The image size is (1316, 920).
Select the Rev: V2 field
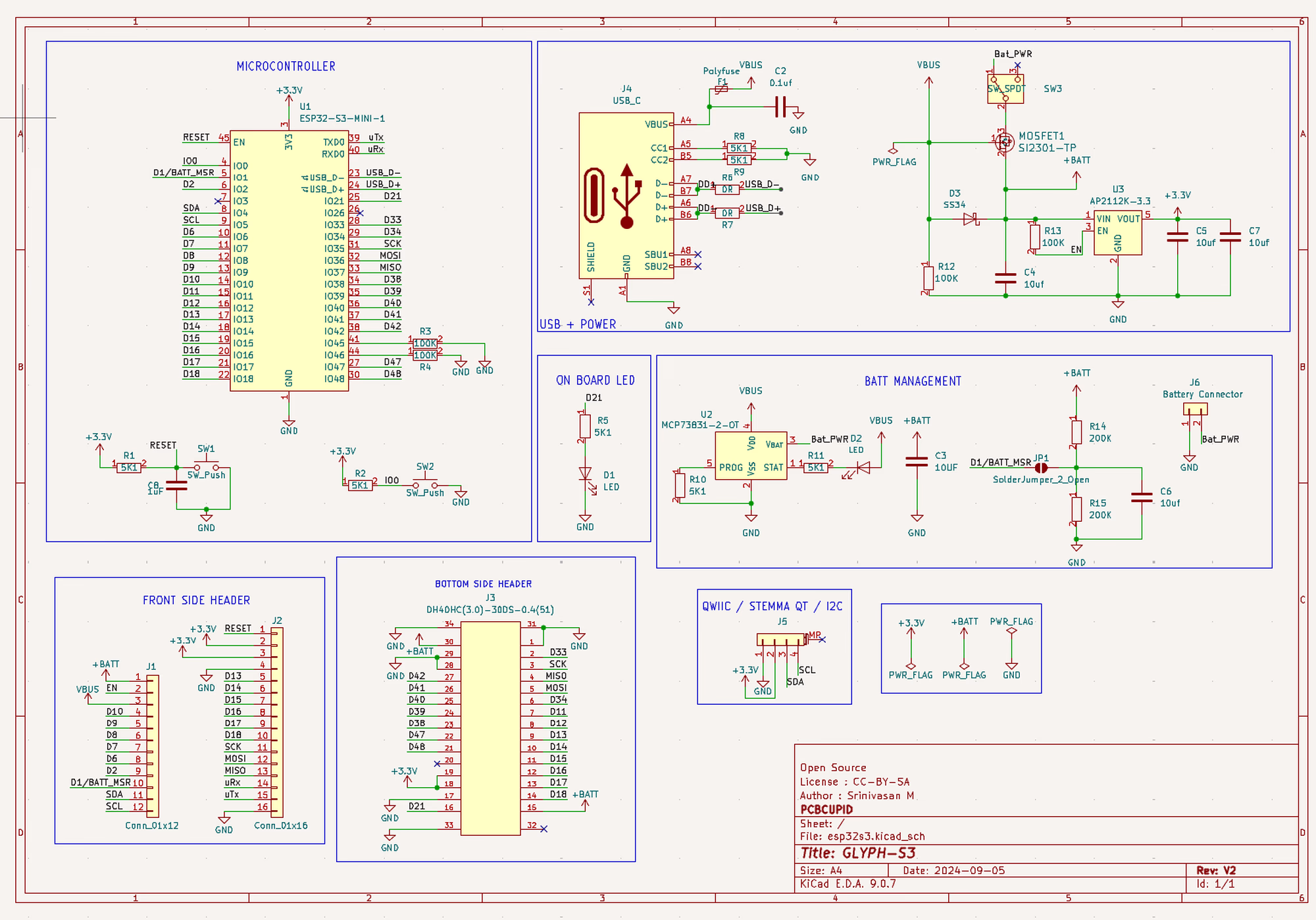point(1216,870)
